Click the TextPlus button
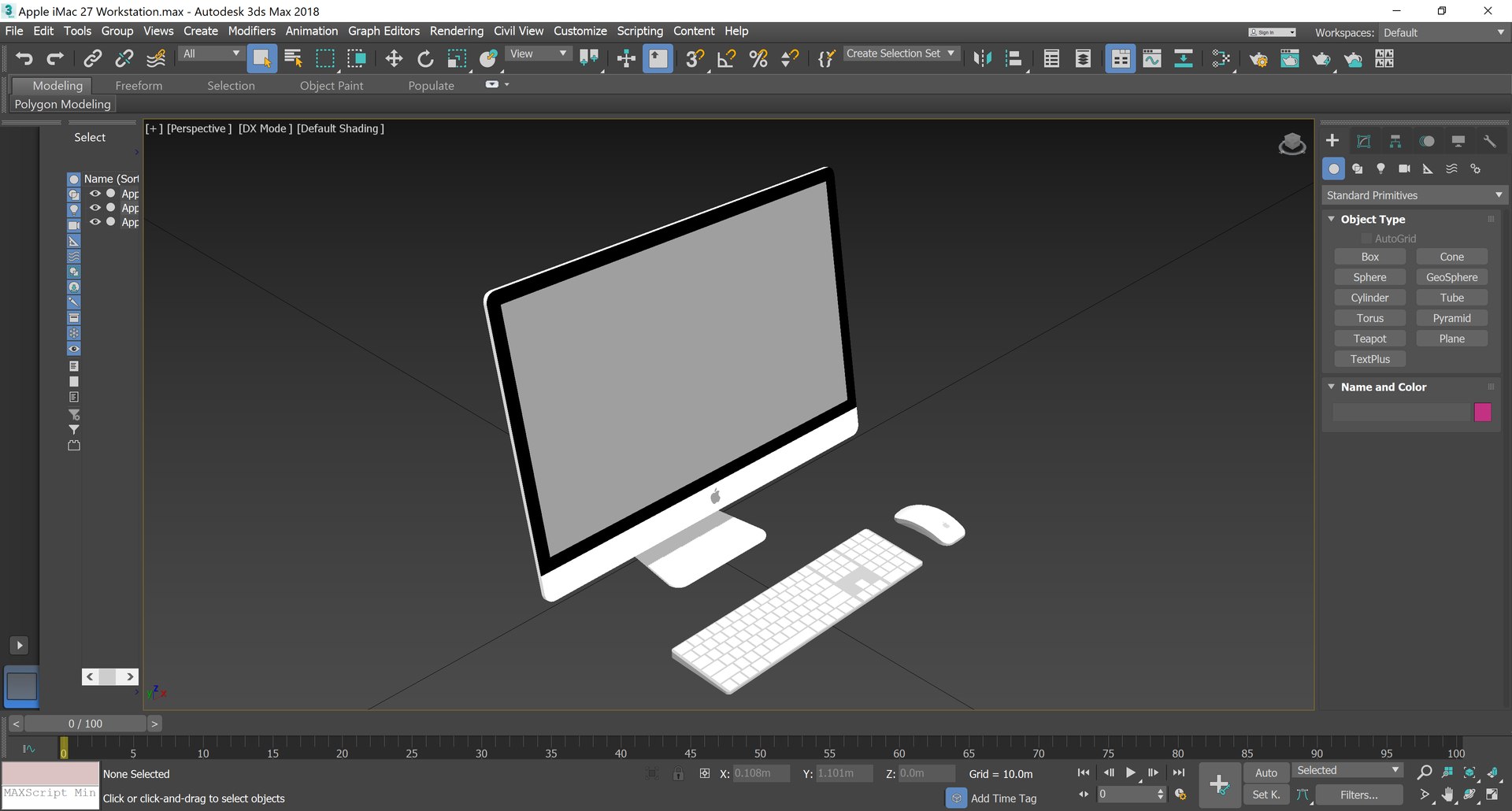Screen dimensions: 1512x811 click(x=1369, y=359)
